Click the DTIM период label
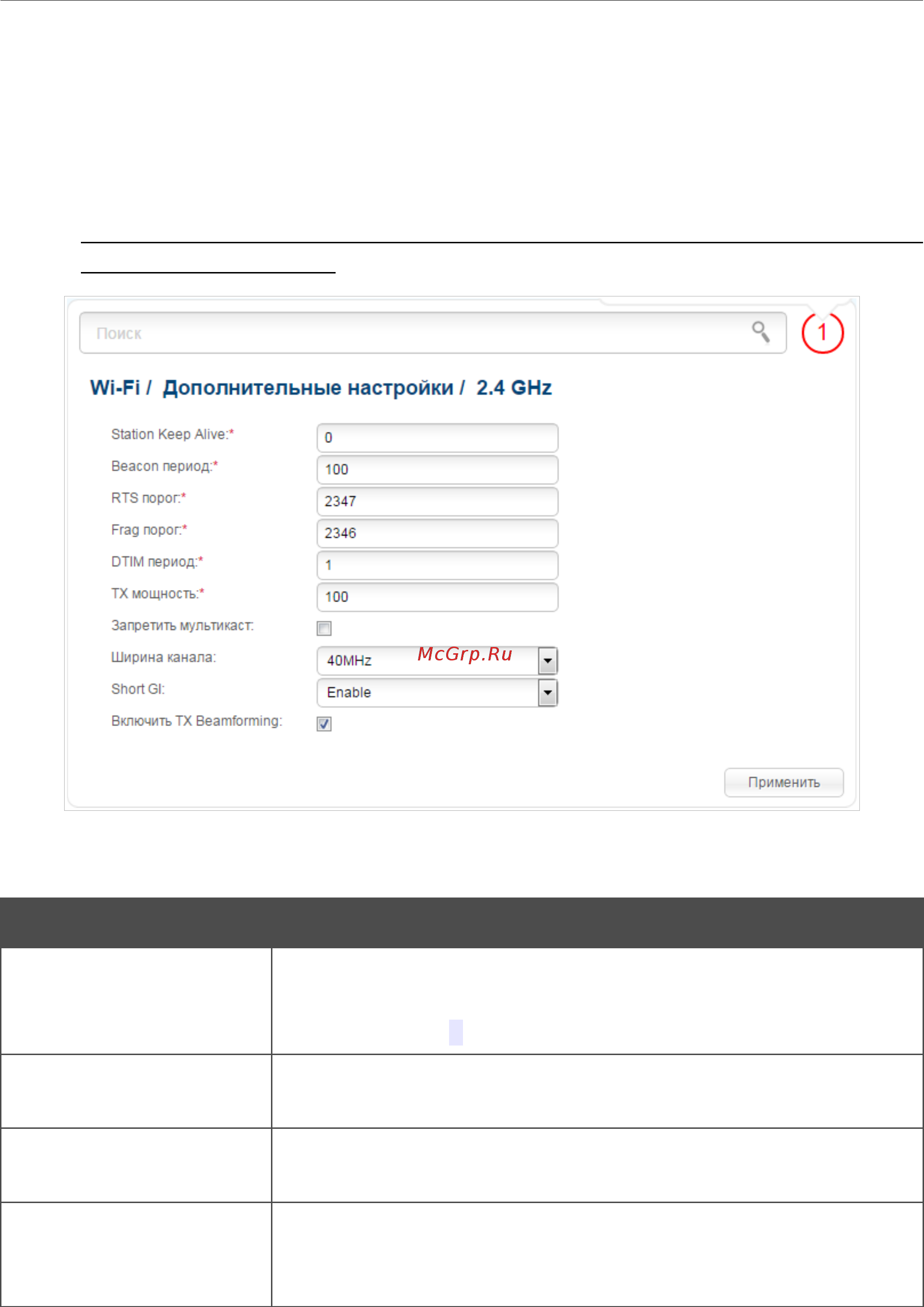 pos(157,562)
